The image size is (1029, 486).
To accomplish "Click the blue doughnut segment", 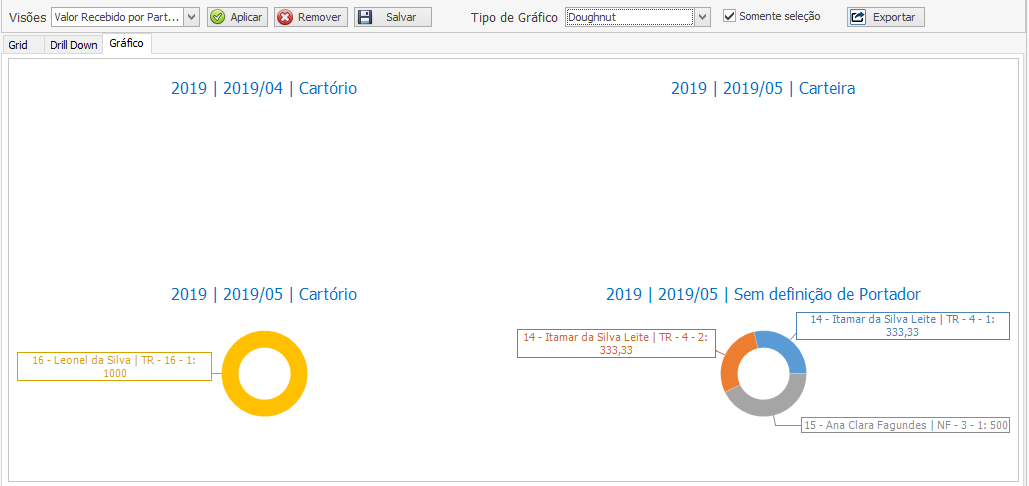I will pos(785,350).
